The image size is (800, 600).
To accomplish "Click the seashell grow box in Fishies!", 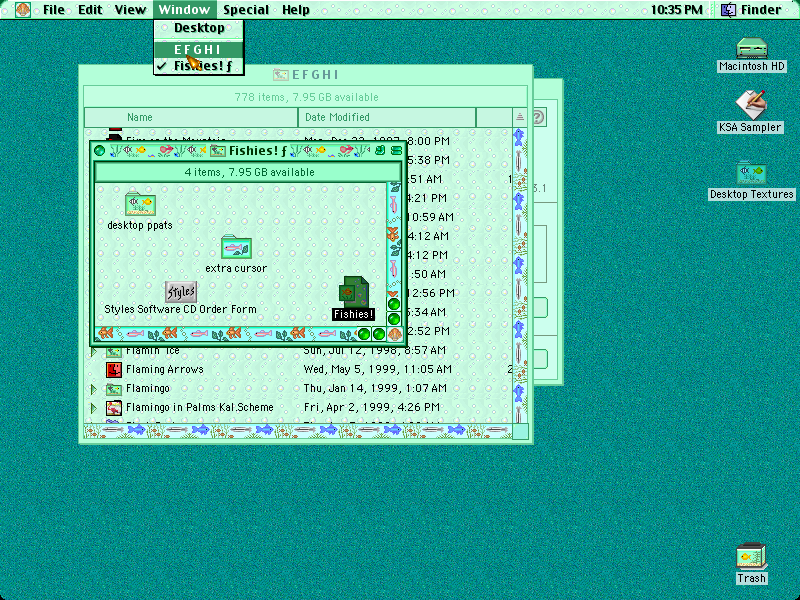I will 395,335.
